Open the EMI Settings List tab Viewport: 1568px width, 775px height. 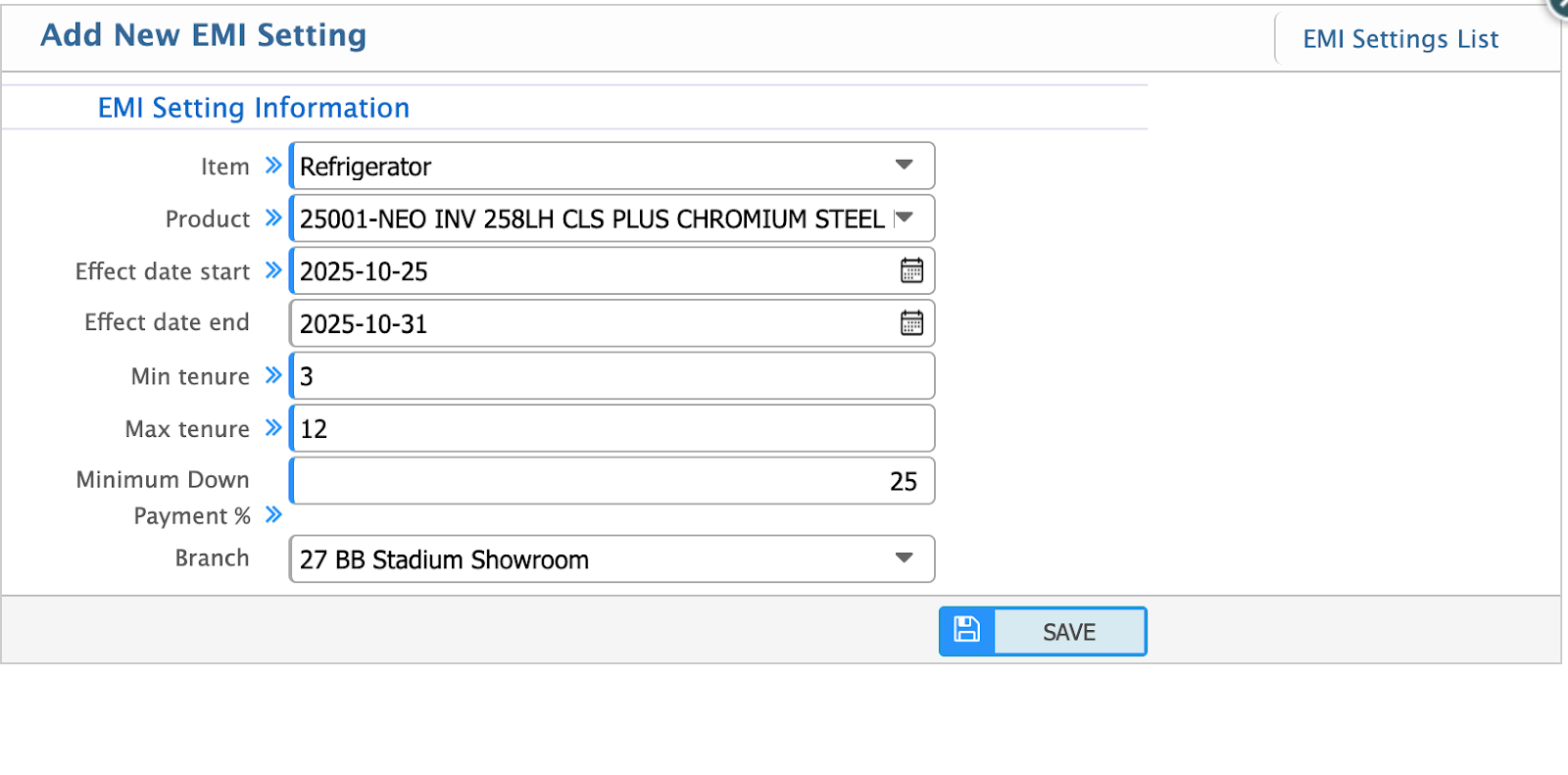pos(1399,39)
